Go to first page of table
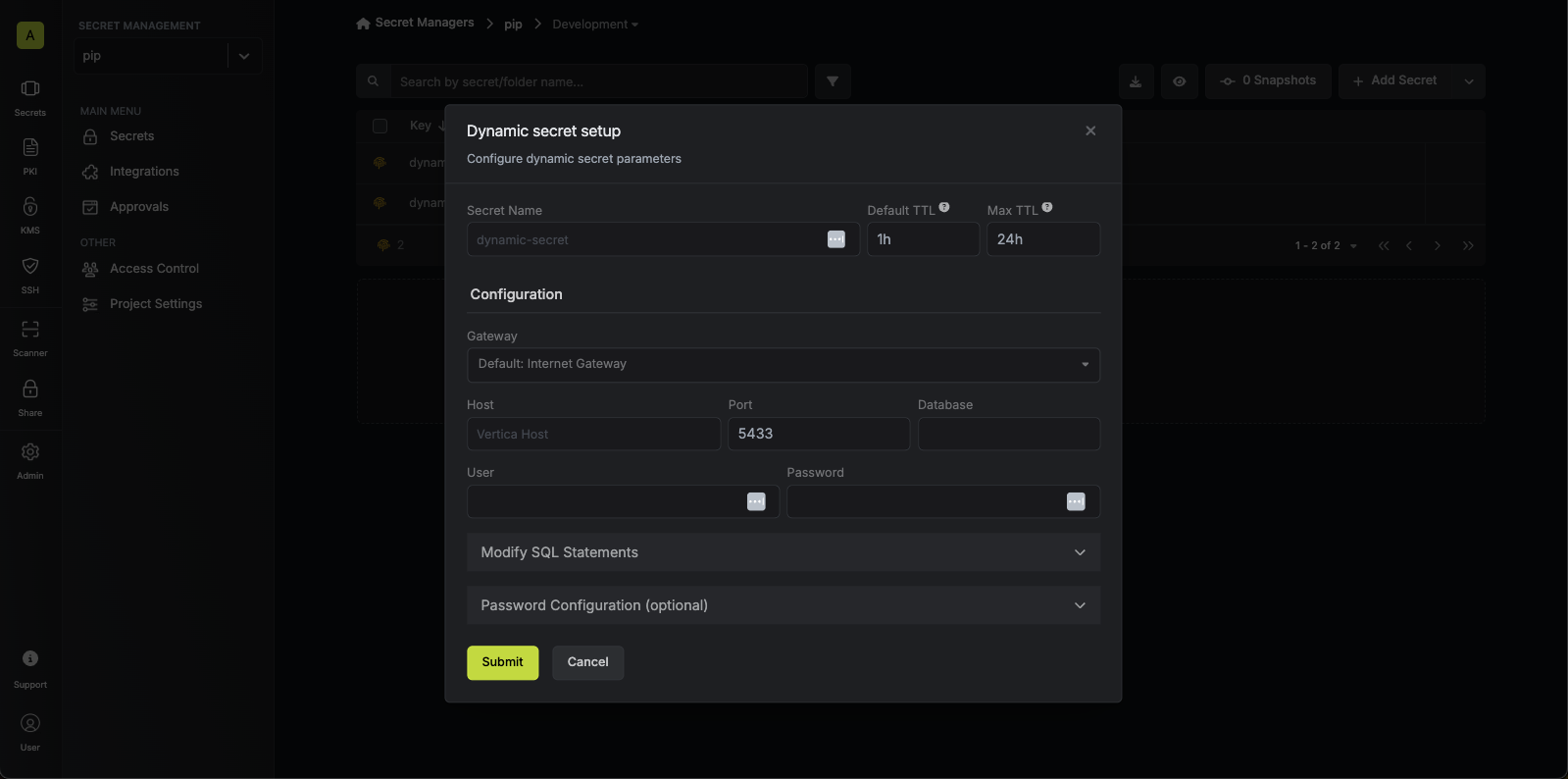The width and height of the screenshot is (1568, 779). [1384, 245]
